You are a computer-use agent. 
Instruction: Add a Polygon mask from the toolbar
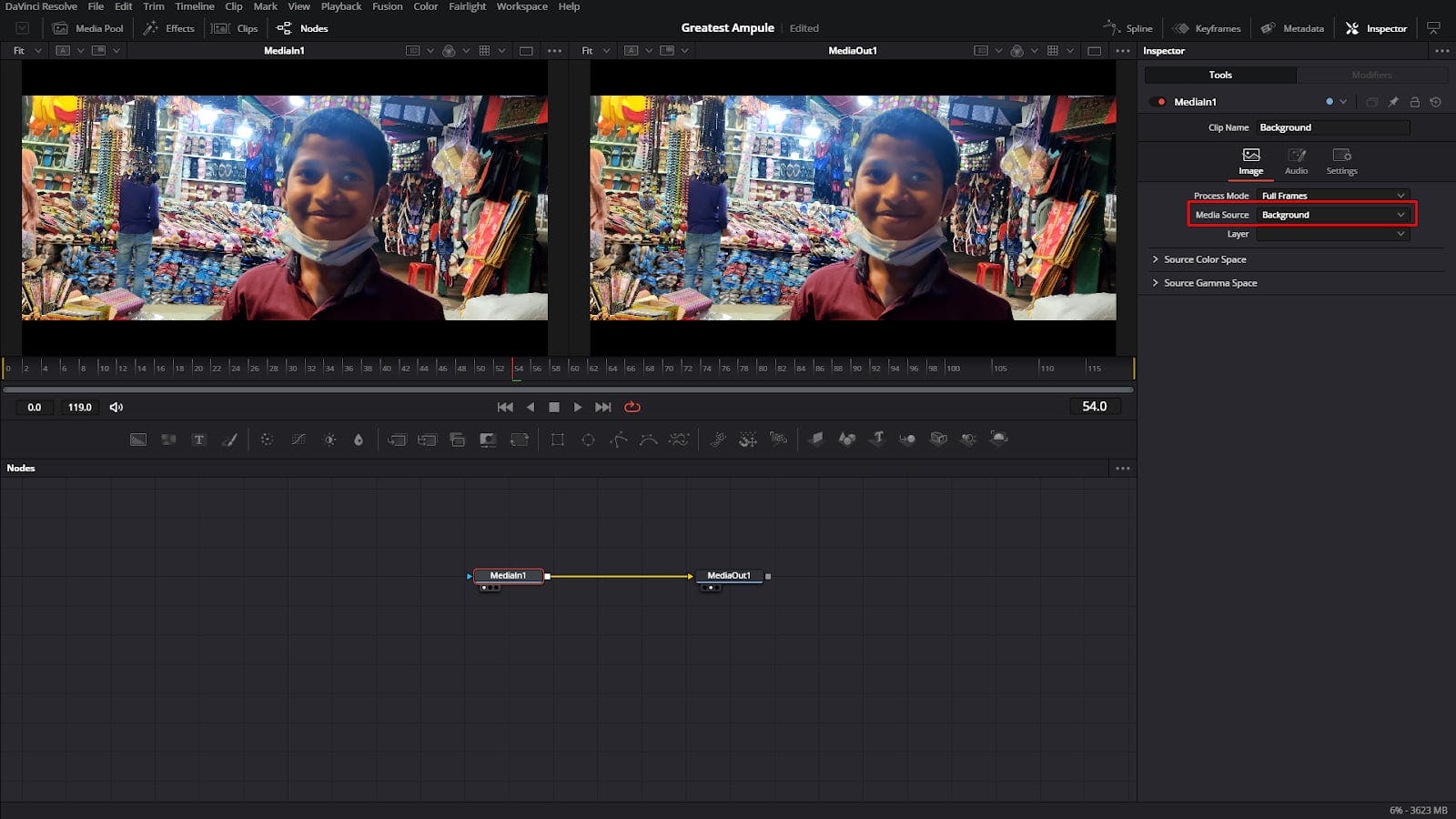pos(618,440)
